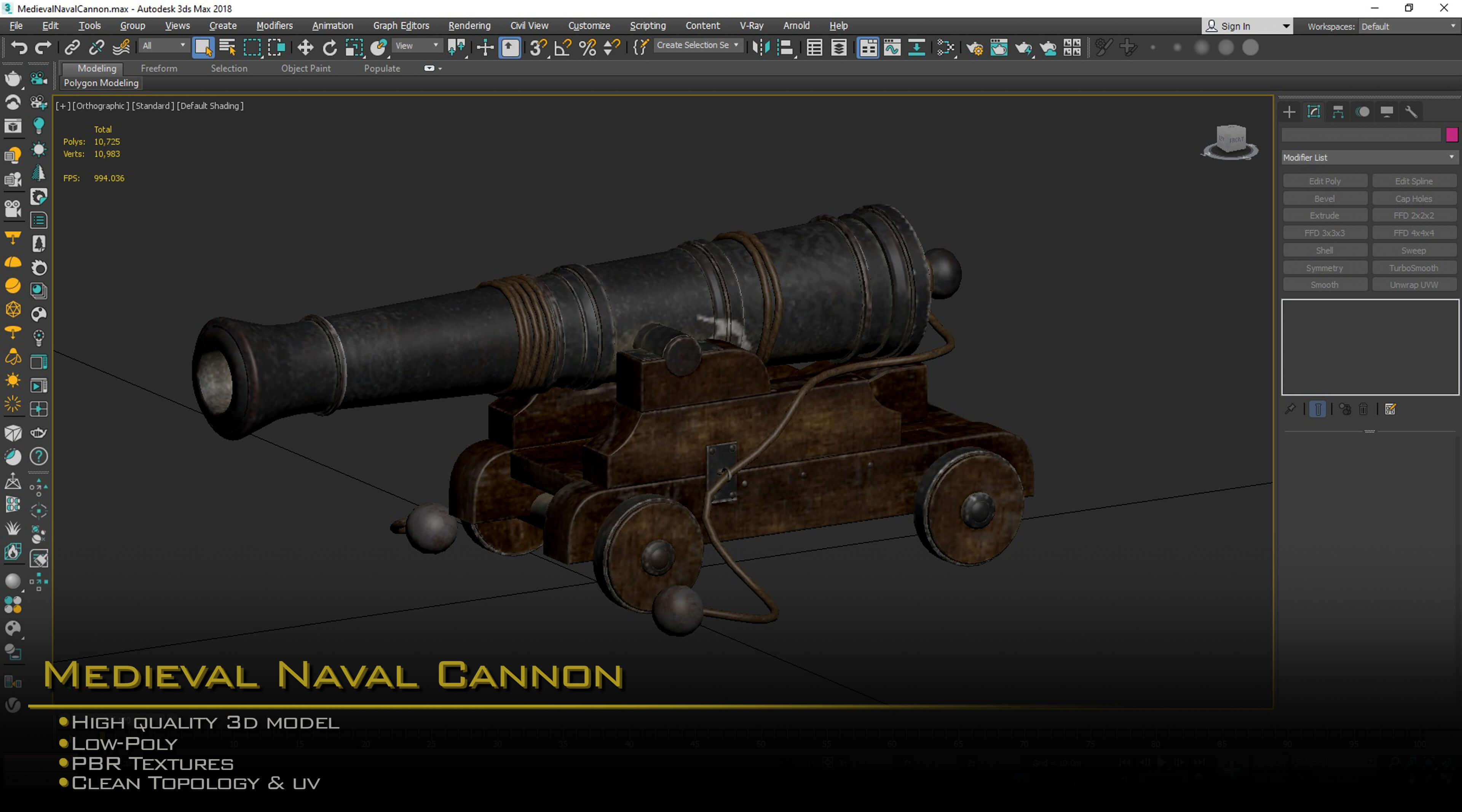This screenshot has width=1462, height=812.
Task: Click the object name input field
Action: (x=1361, y=134)
